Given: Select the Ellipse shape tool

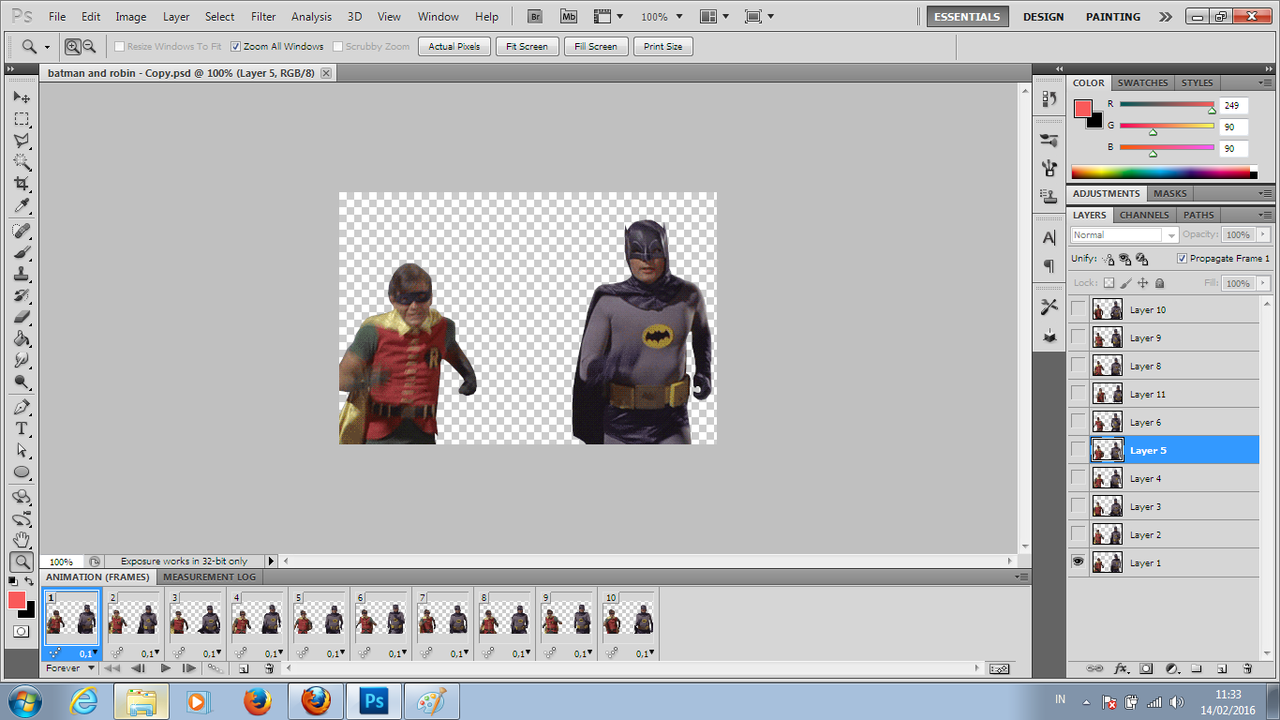Looking at the screenshot, I should [x=21, y=472].
